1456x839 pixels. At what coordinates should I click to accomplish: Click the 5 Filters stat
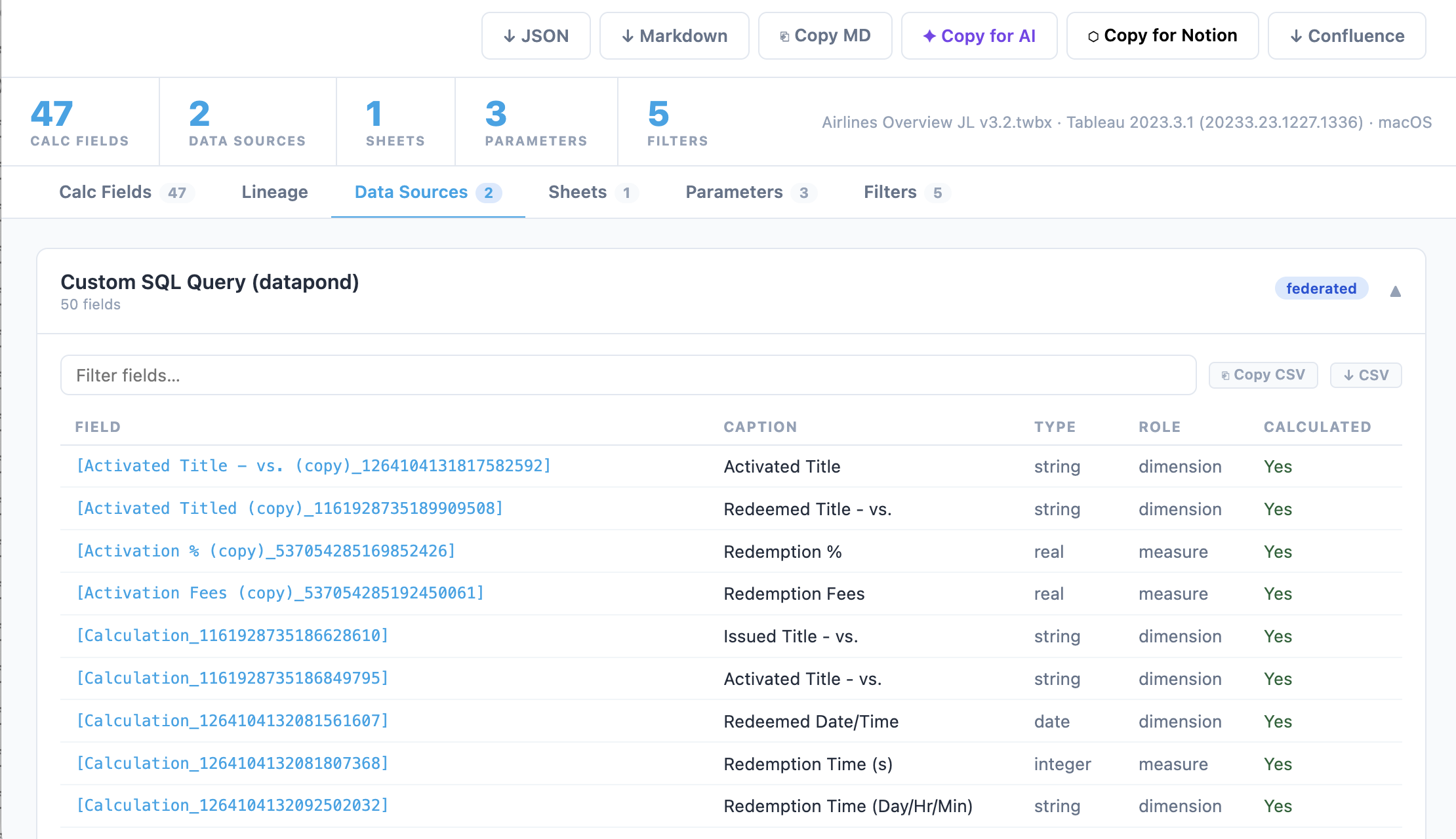coord(677,123)
